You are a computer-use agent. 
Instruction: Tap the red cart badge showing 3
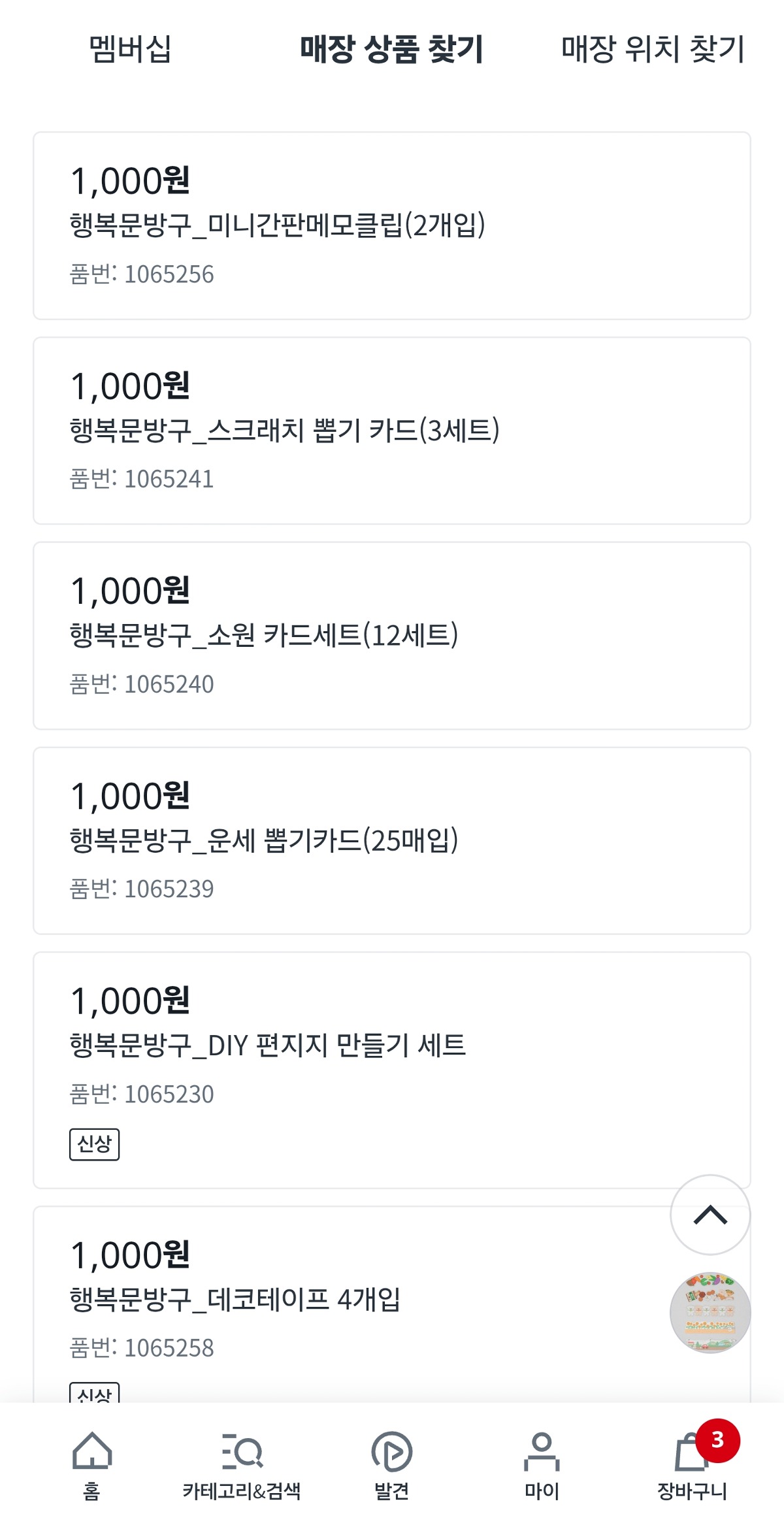pos(717,1440)
